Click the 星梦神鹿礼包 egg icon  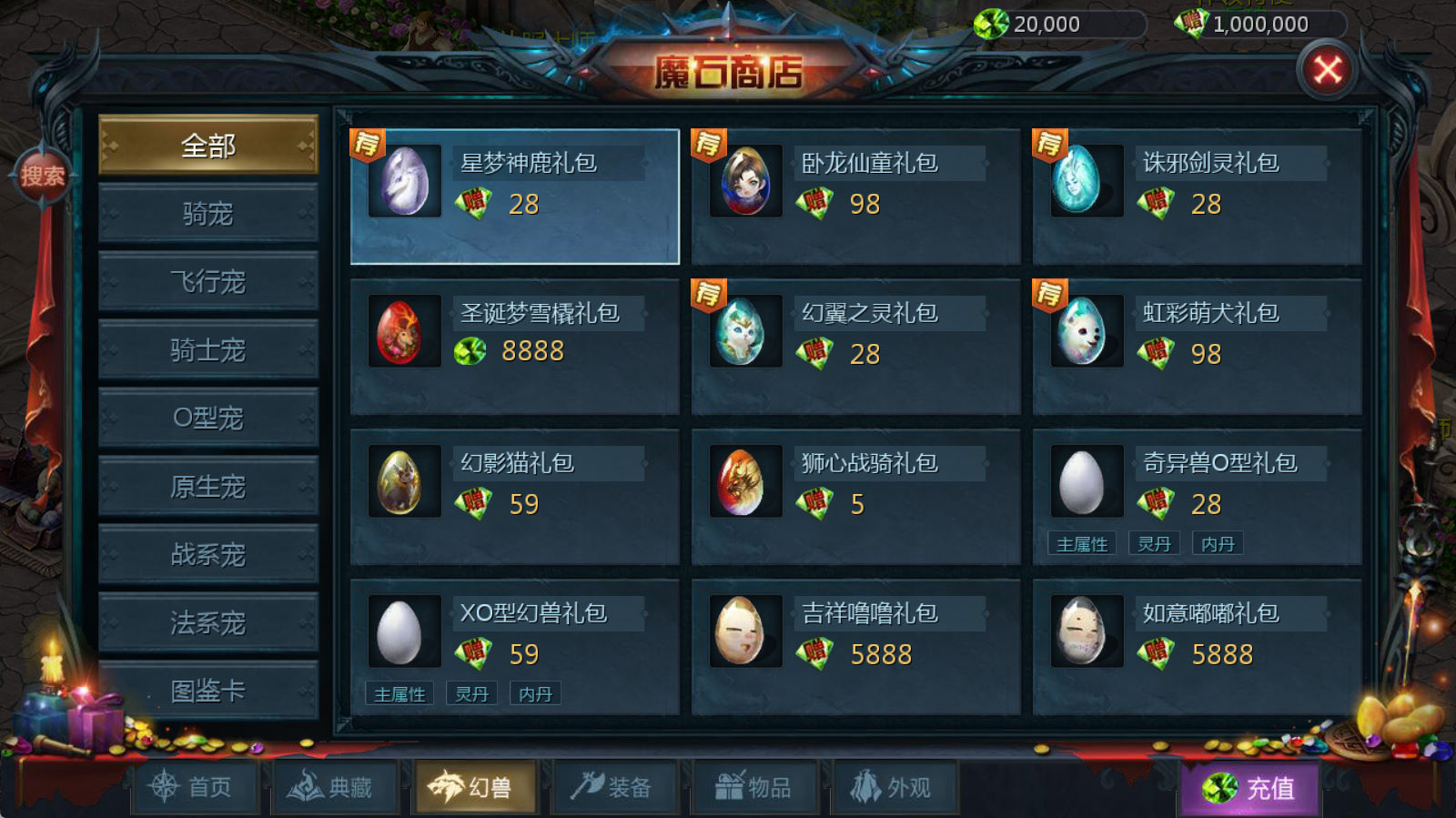[x=405, y=181]
